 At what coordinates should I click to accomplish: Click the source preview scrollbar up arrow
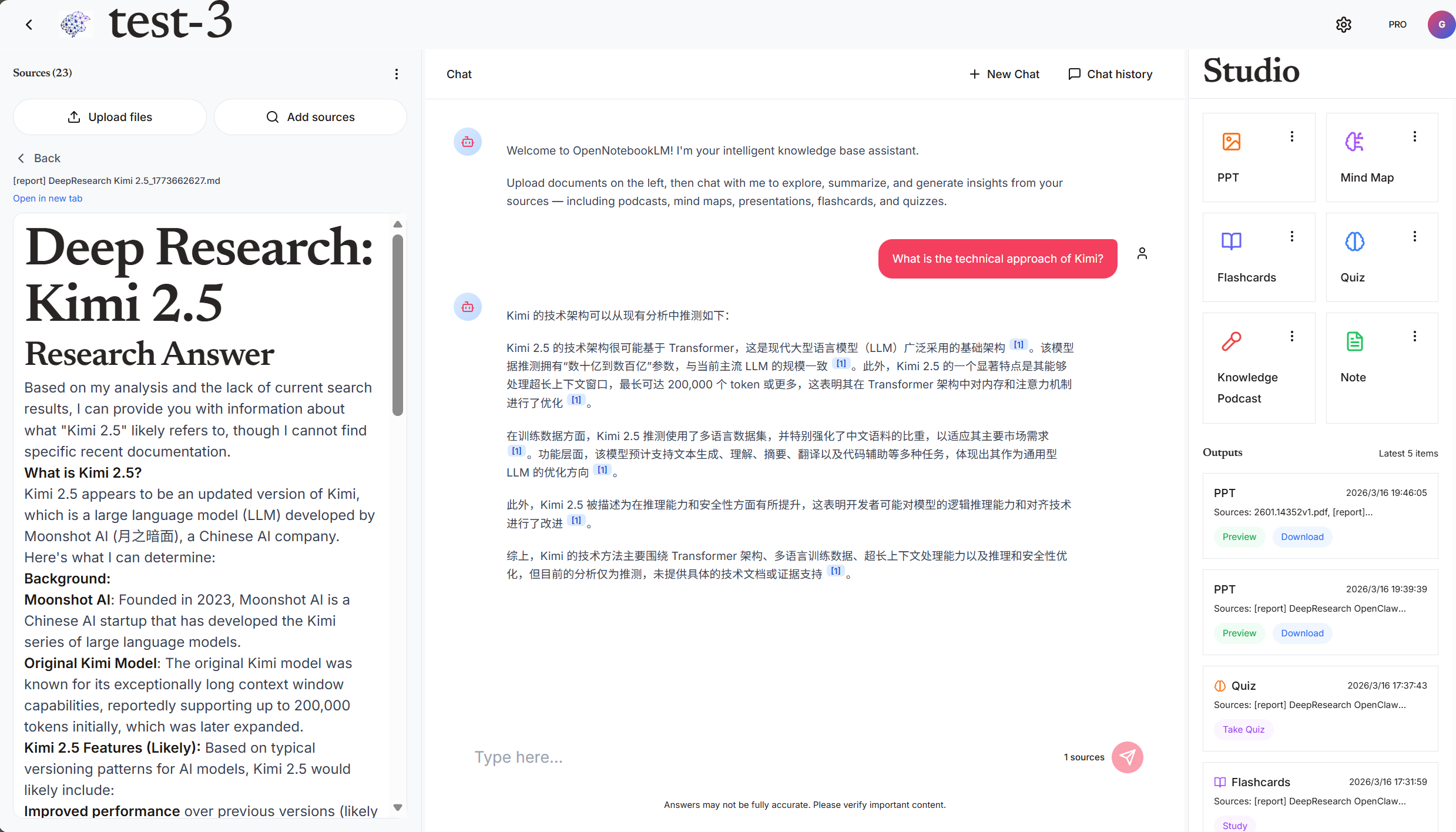click(x=398, y=224)
